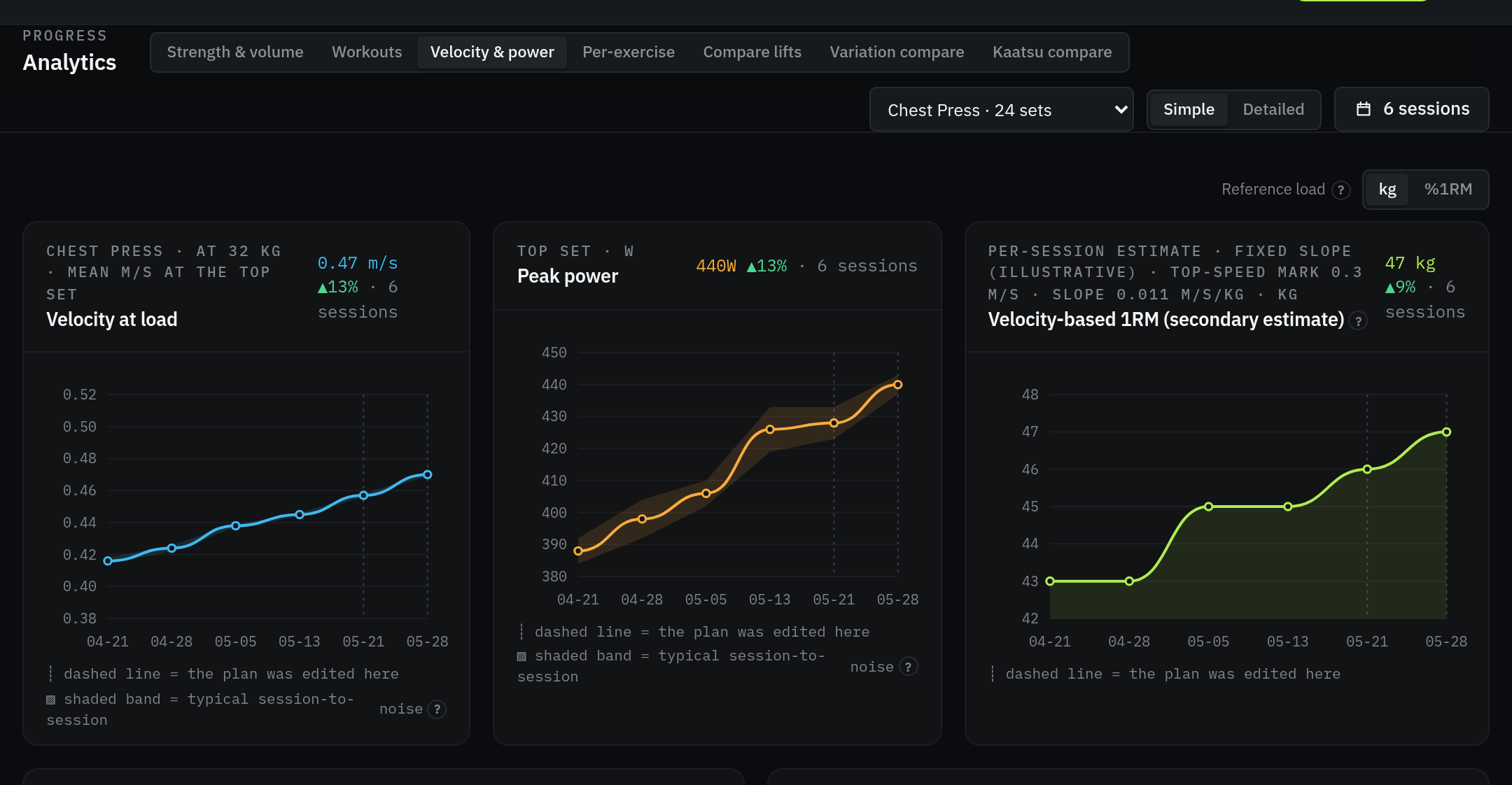Switch reference load to kg
This screenshot has width=1512, height=785.
1387,190
